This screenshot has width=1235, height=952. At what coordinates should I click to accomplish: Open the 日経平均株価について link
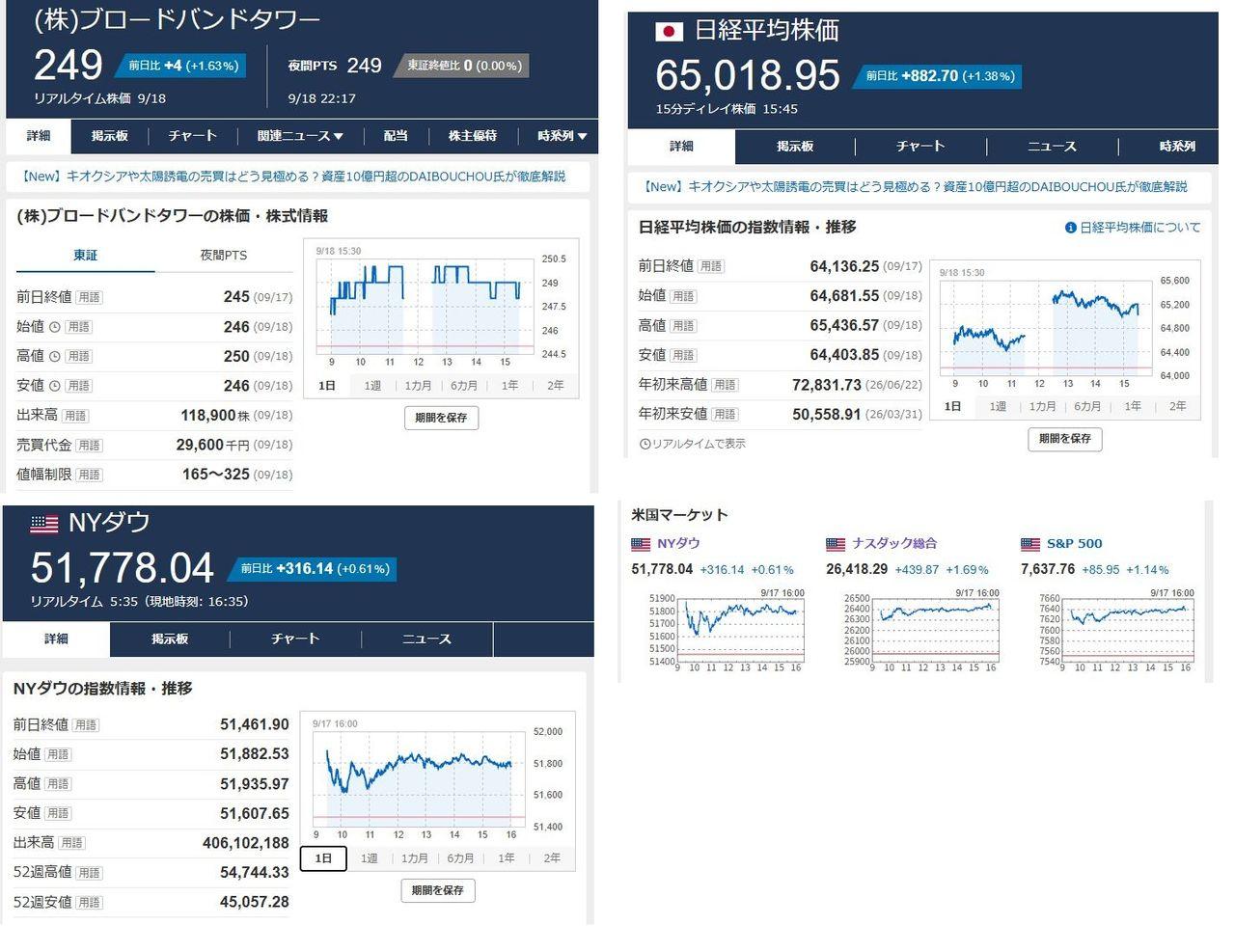coord(1140,228)
